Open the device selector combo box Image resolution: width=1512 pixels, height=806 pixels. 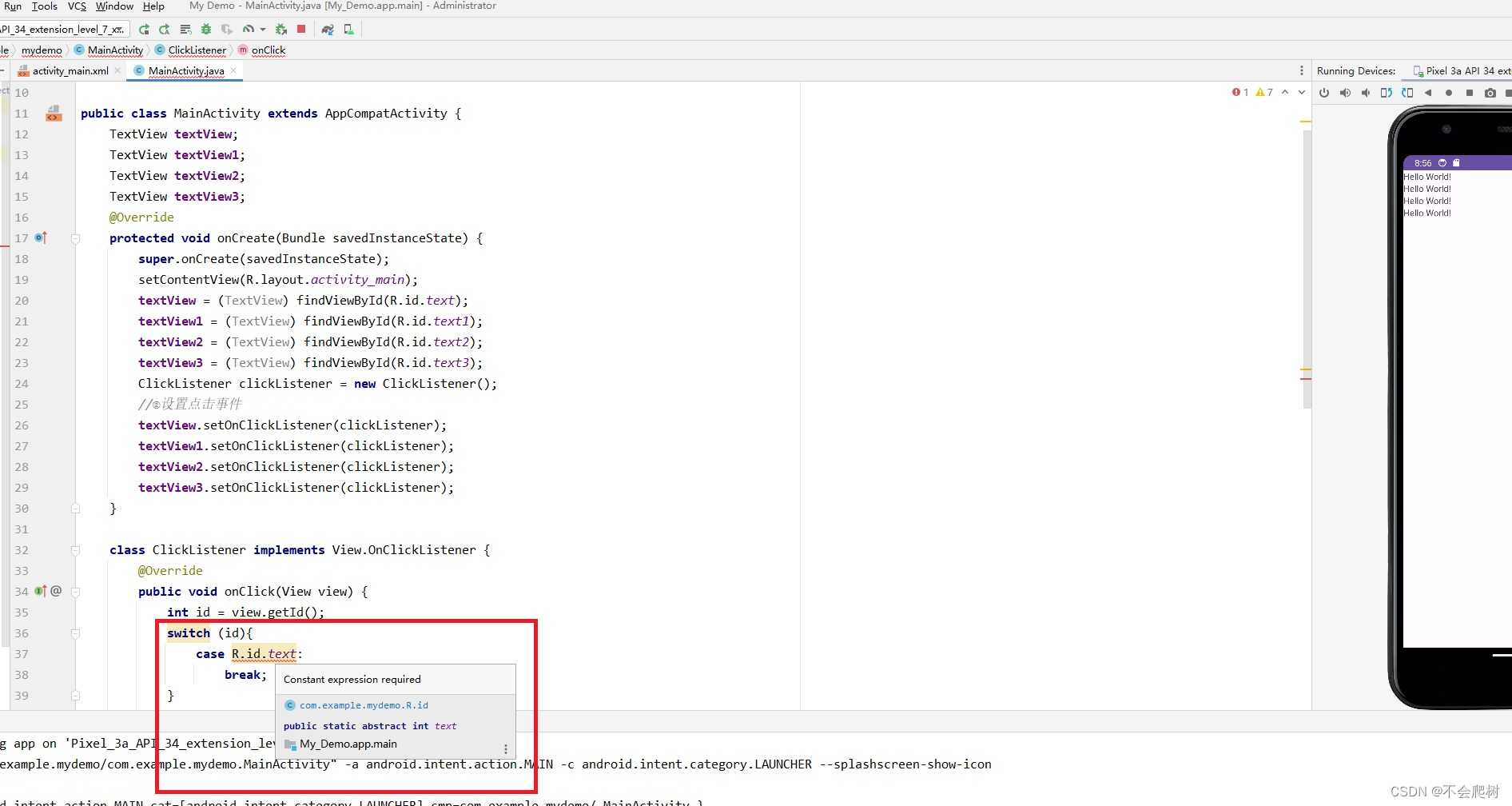click(x=64, y=30)
